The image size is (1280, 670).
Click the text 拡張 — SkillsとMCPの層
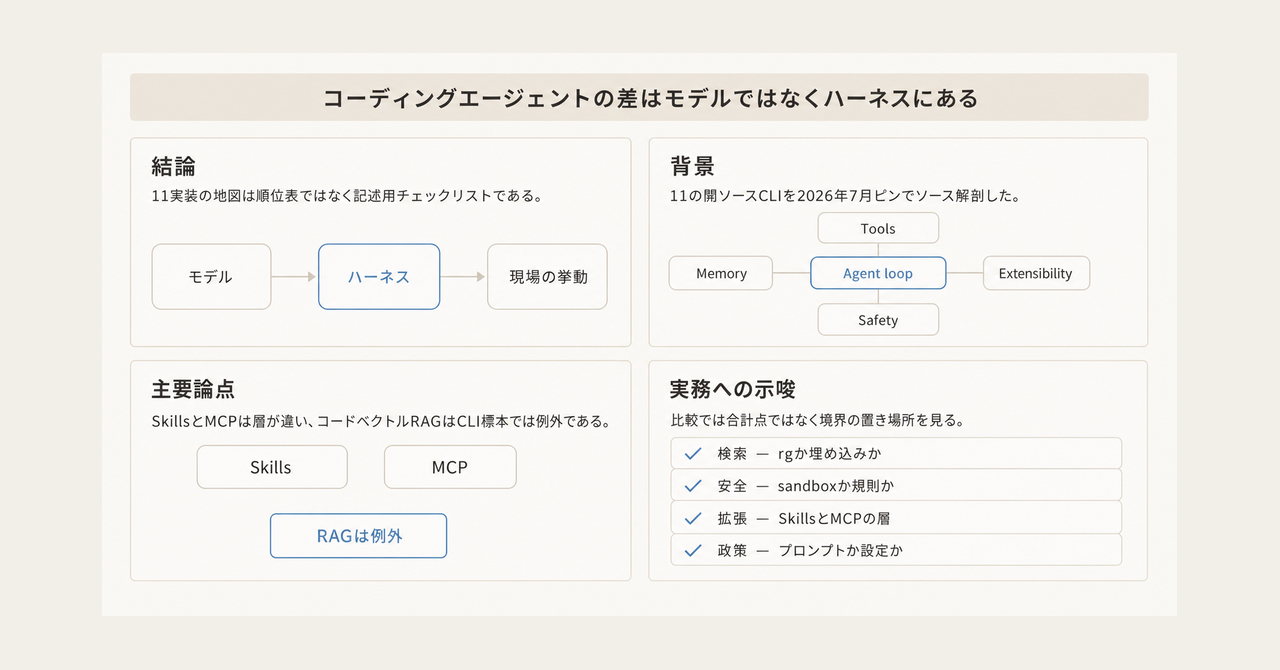pyautogui.click(x=804, y=518)
